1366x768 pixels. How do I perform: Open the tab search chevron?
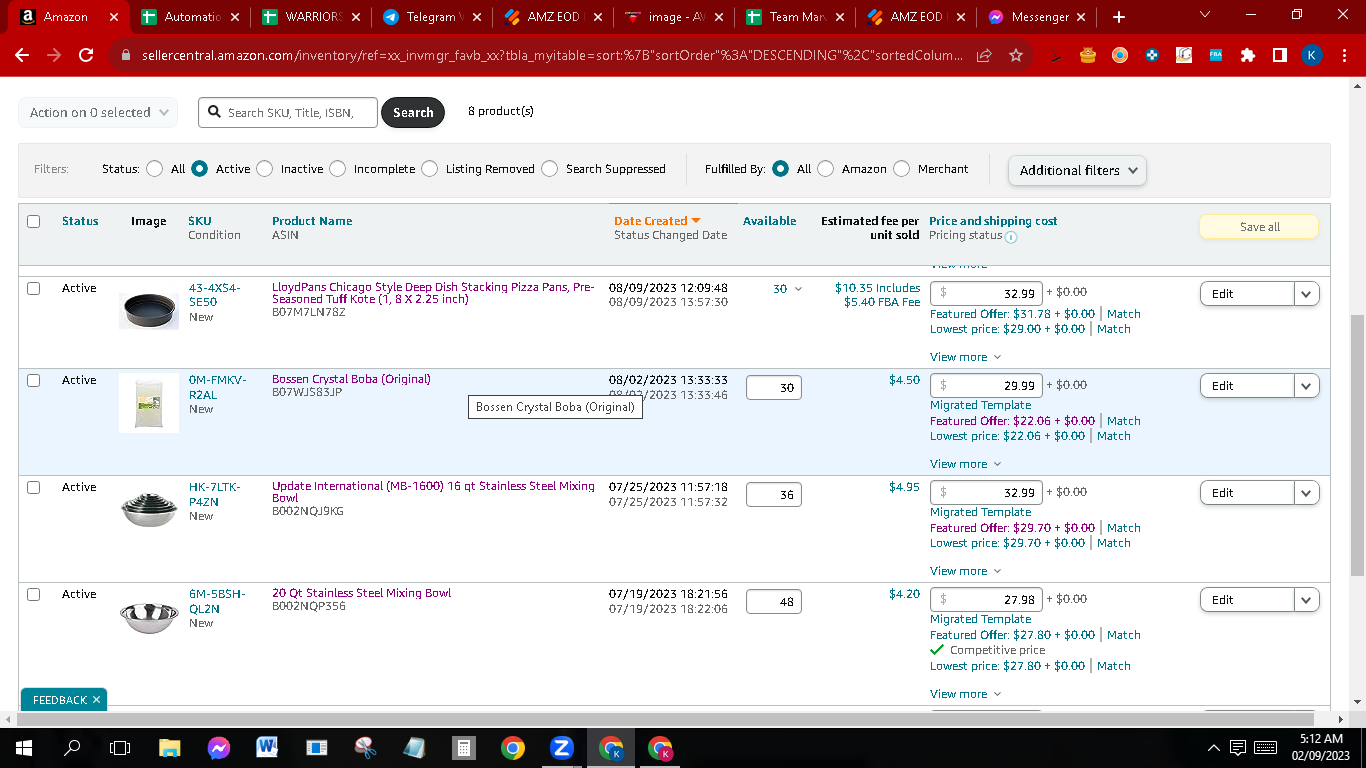[1204, 15]
